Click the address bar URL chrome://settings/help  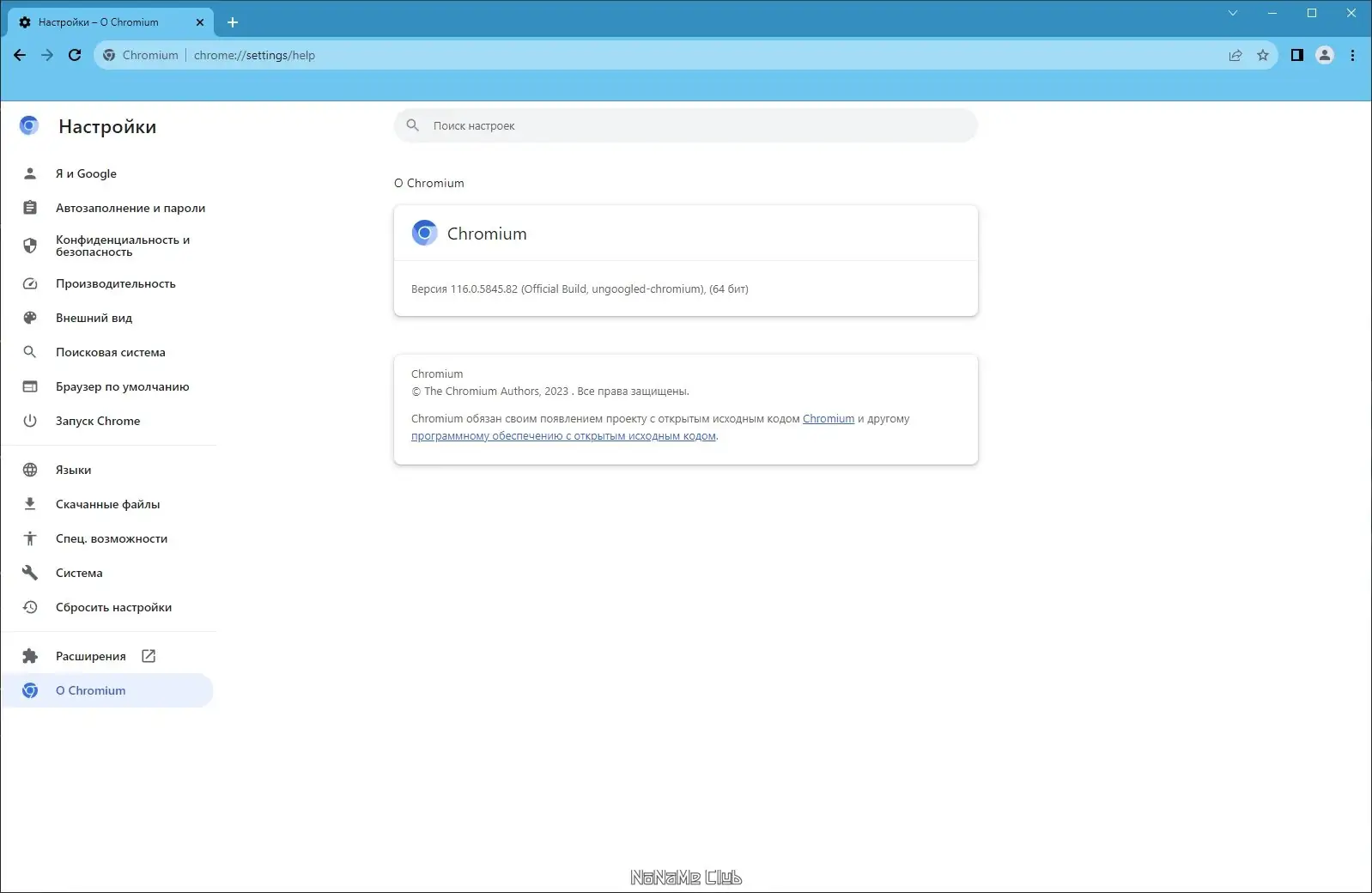click(x=254, y=55)
